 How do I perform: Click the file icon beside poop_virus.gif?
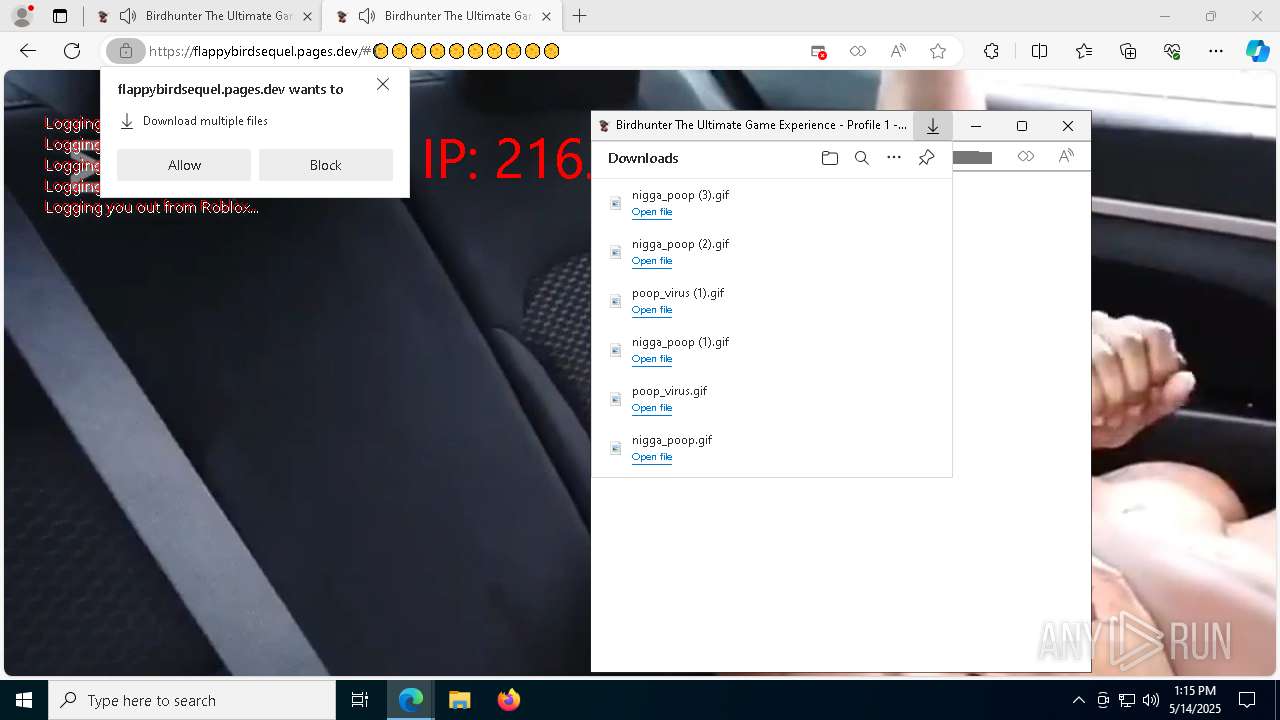point(616,399)
